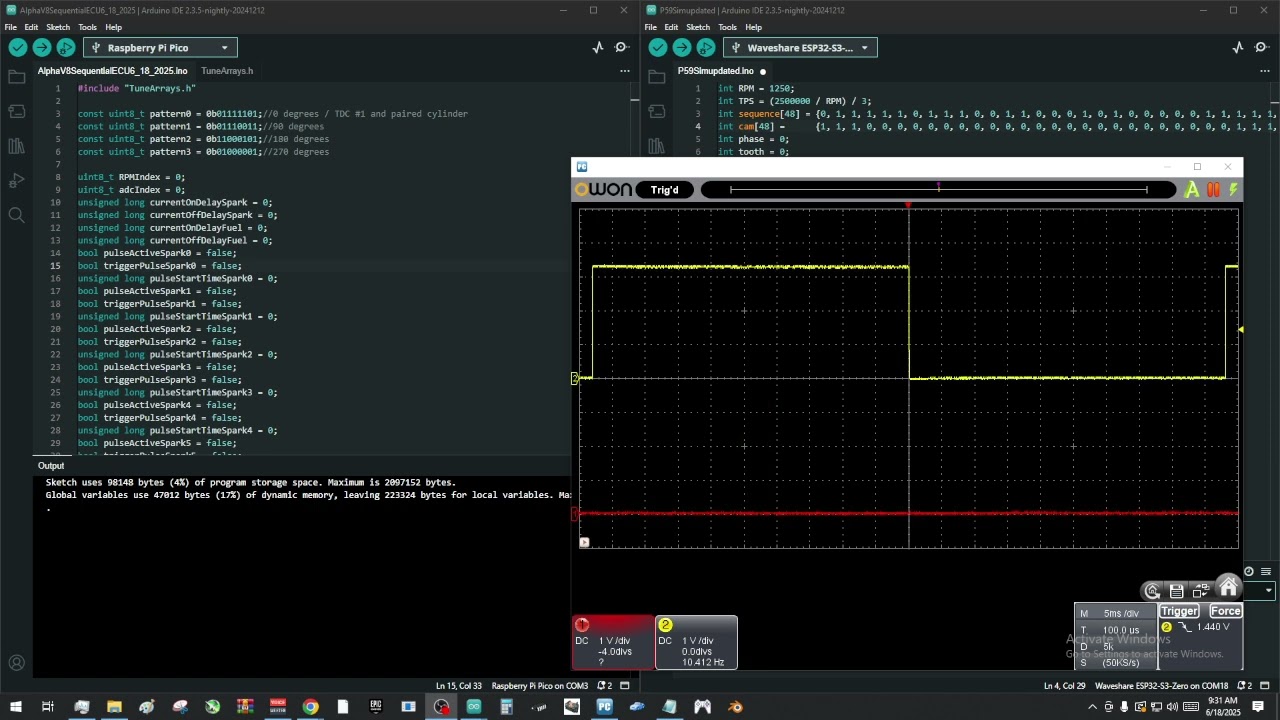Click the Force trigger button
The image size is (1280, 720).
[x=1225, y=611]
